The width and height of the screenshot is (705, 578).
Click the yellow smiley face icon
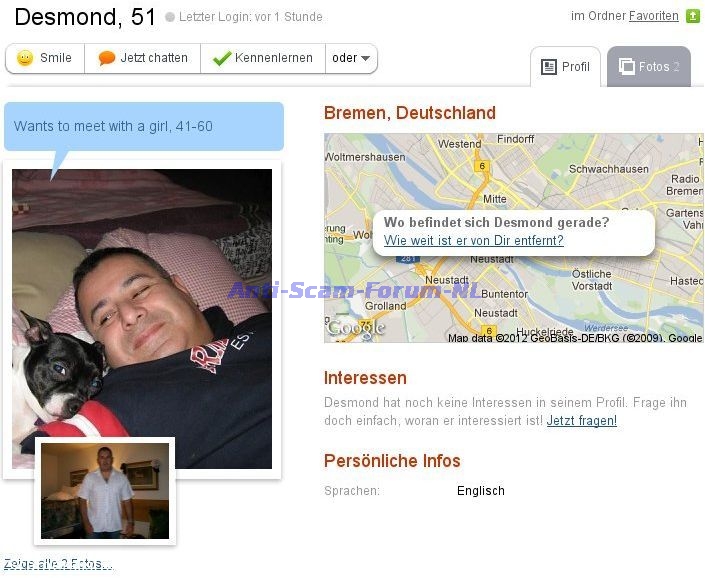pyautogui.click(x=25, y=58)
